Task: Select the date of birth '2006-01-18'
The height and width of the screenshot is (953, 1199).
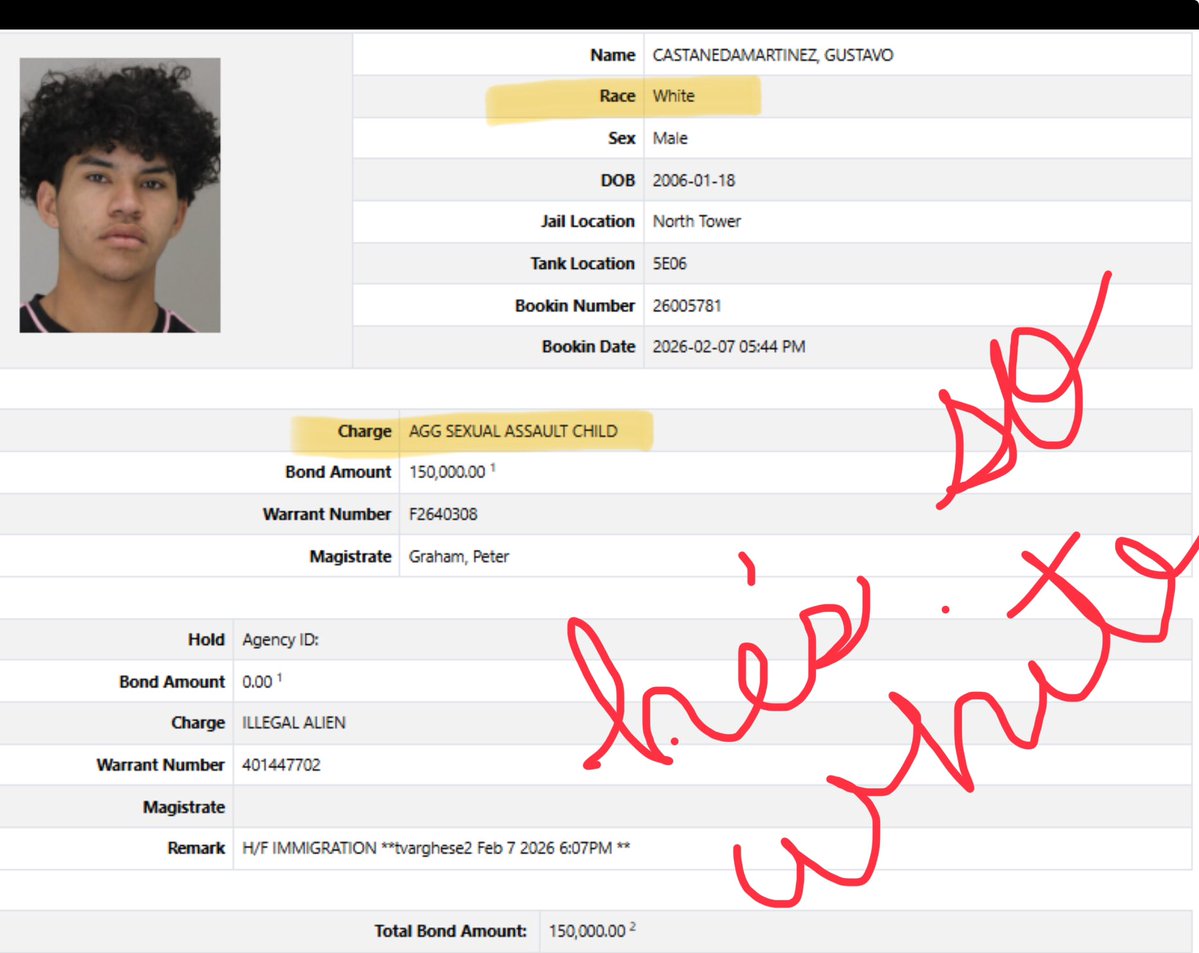Action: tap(694, 181)
